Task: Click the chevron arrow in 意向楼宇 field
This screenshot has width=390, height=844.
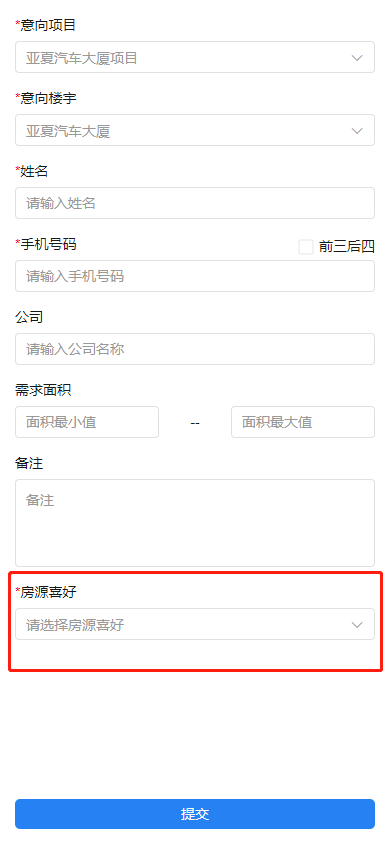Action: (x=357, y=131)
